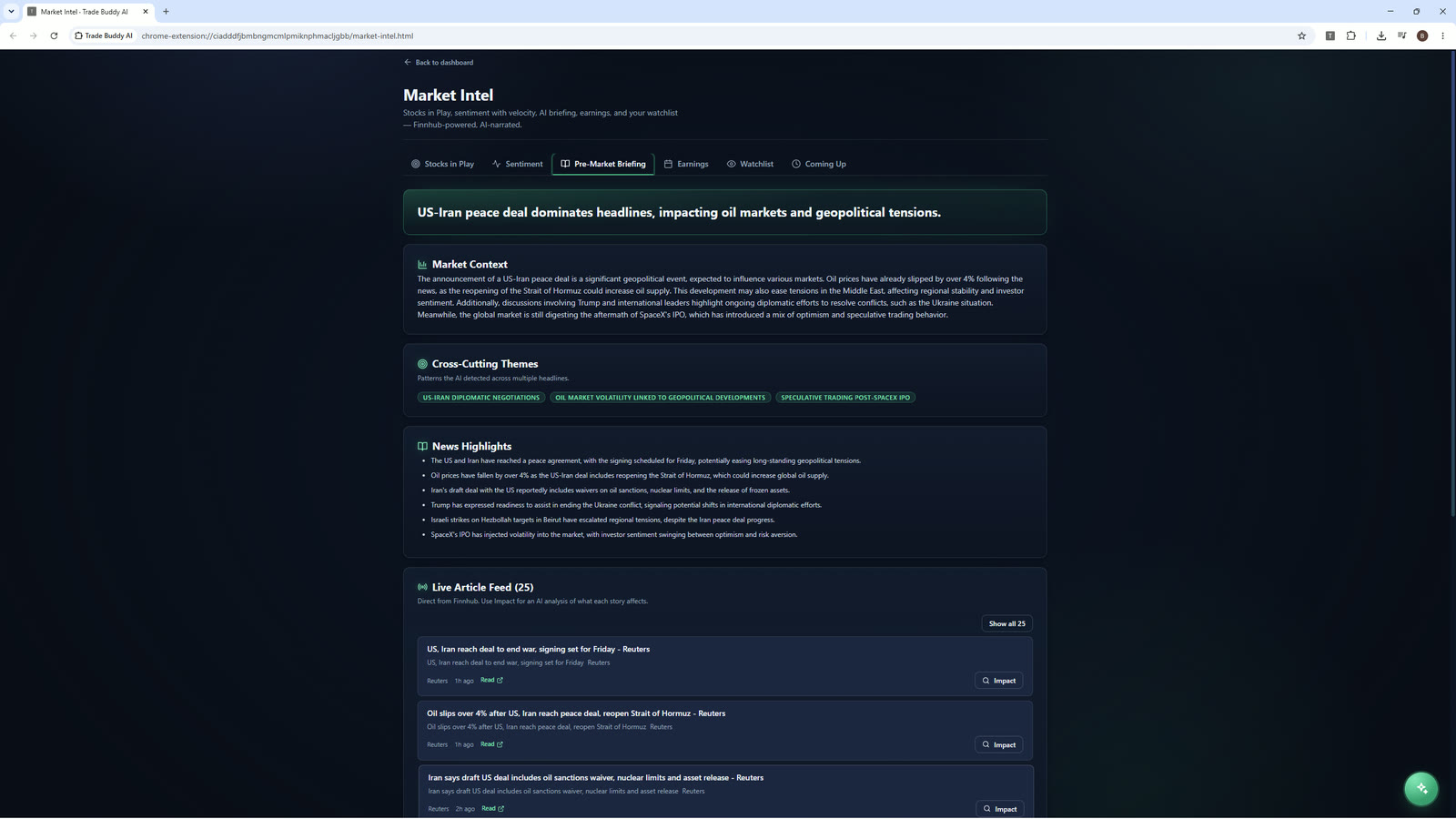Click Show all 25 button
Image resolution: width=1456 pixels, height=819 pixels.
tap(1006, 623)
